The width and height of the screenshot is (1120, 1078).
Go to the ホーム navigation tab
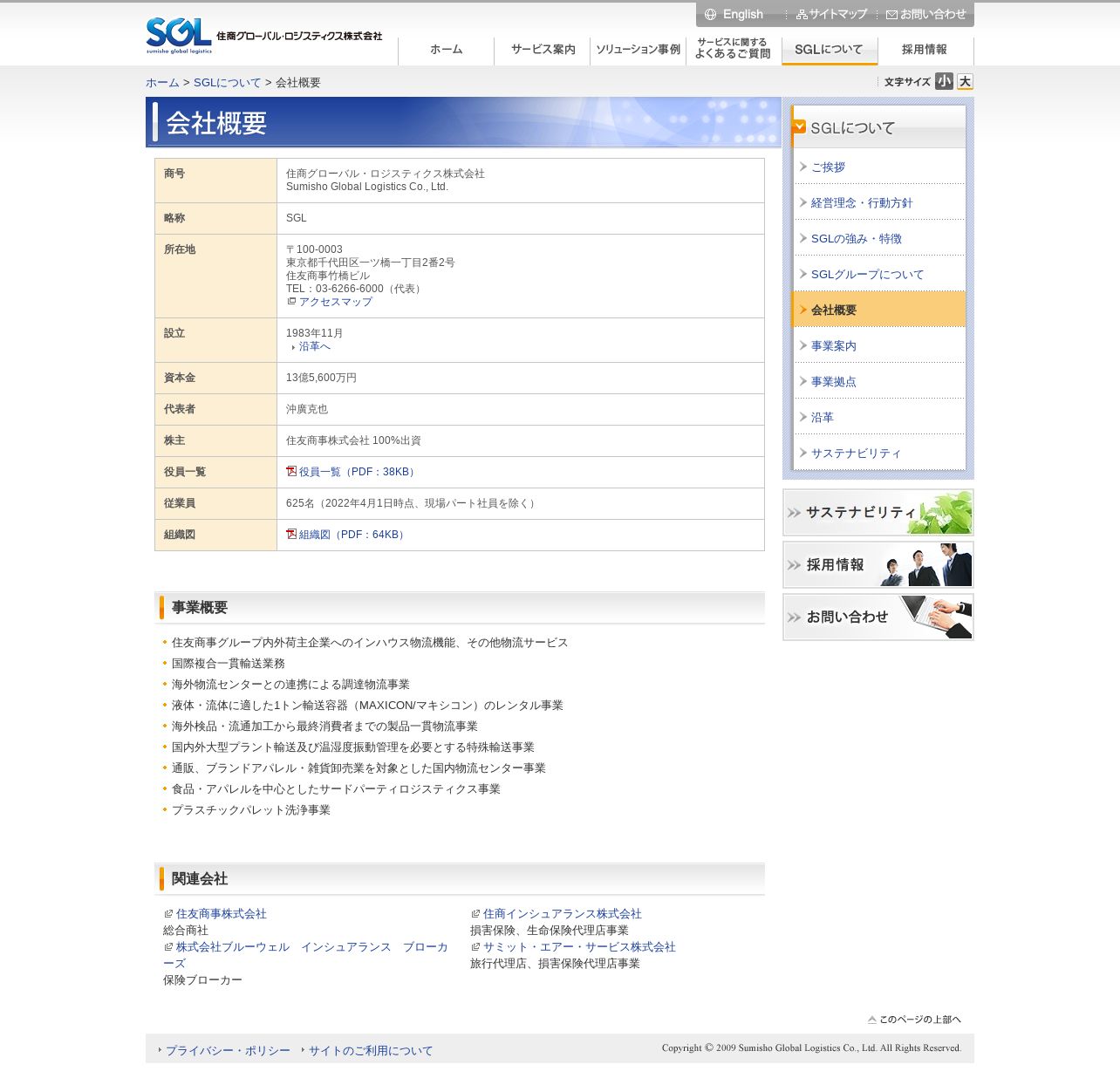[447, 51]
